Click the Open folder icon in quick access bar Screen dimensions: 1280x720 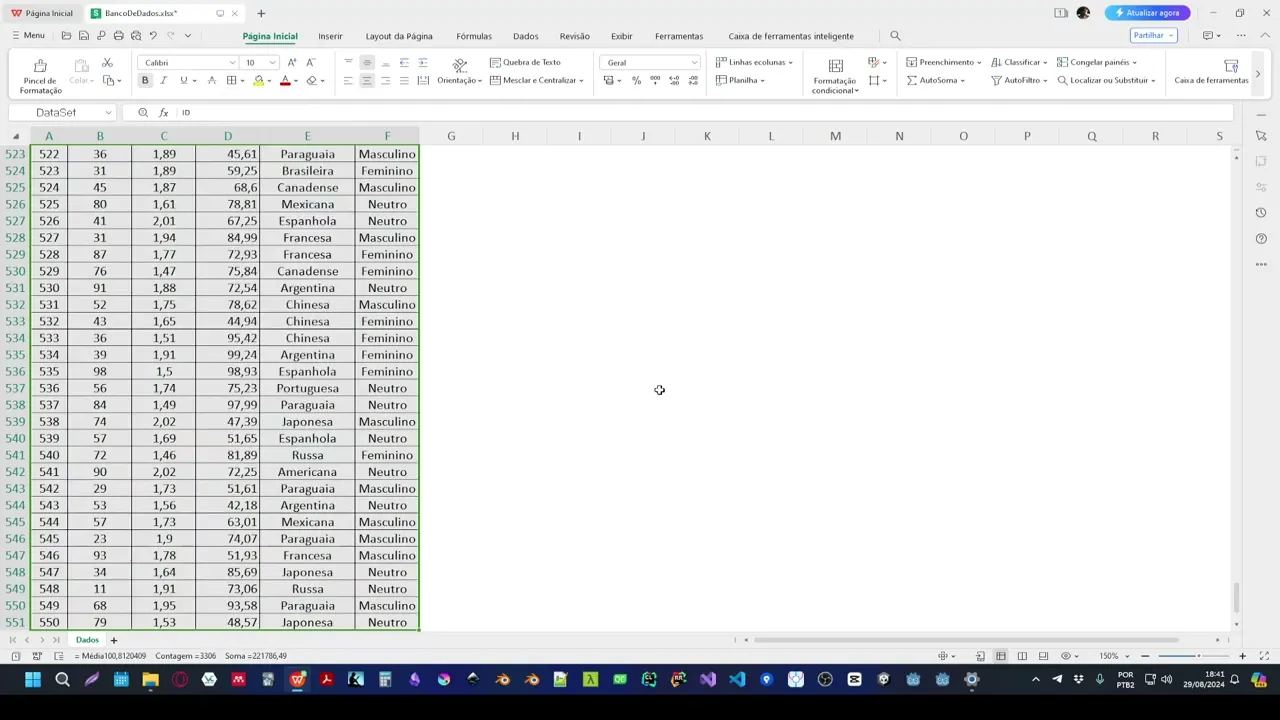66,36
